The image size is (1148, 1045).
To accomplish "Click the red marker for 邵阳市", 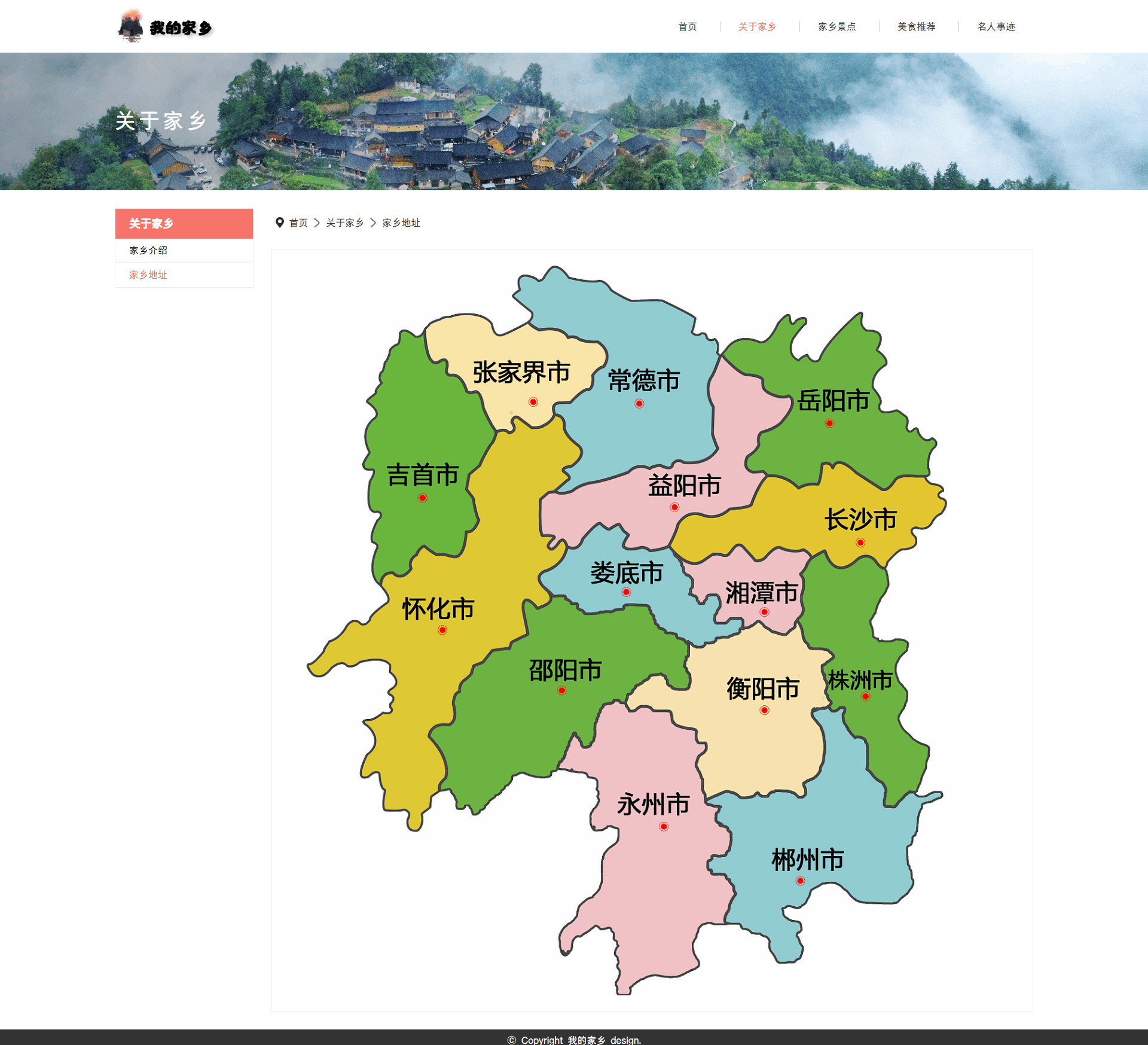I will click(x=561, y=691).
